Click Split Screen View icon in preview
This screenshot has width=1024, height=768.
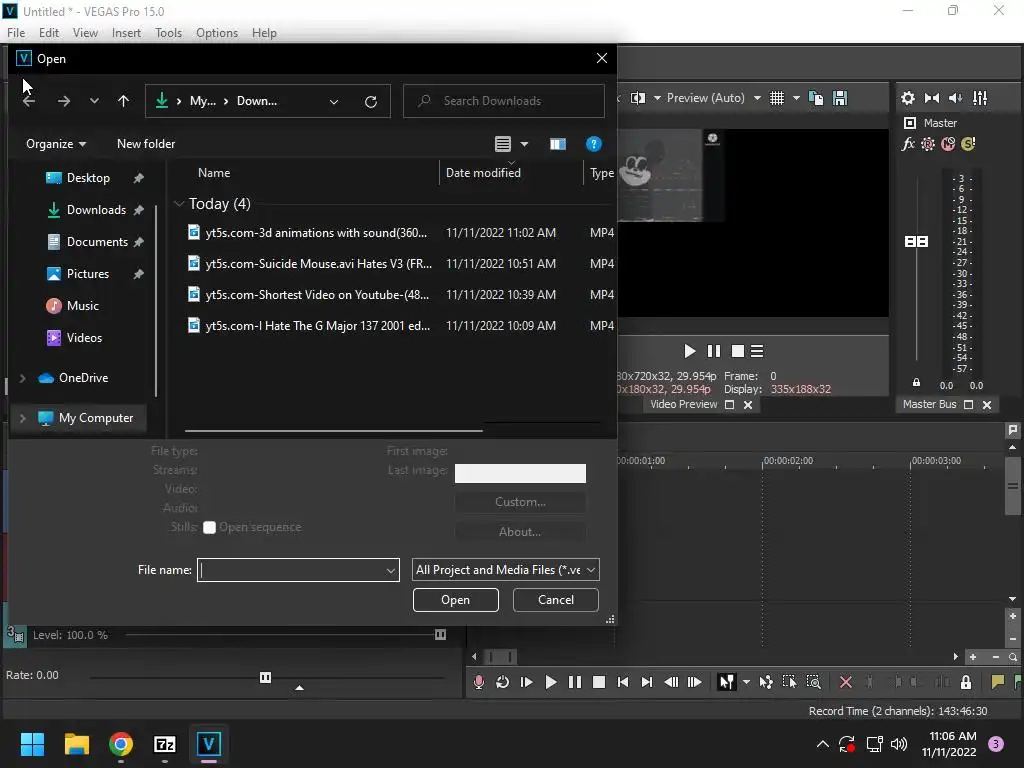(638, 98)
